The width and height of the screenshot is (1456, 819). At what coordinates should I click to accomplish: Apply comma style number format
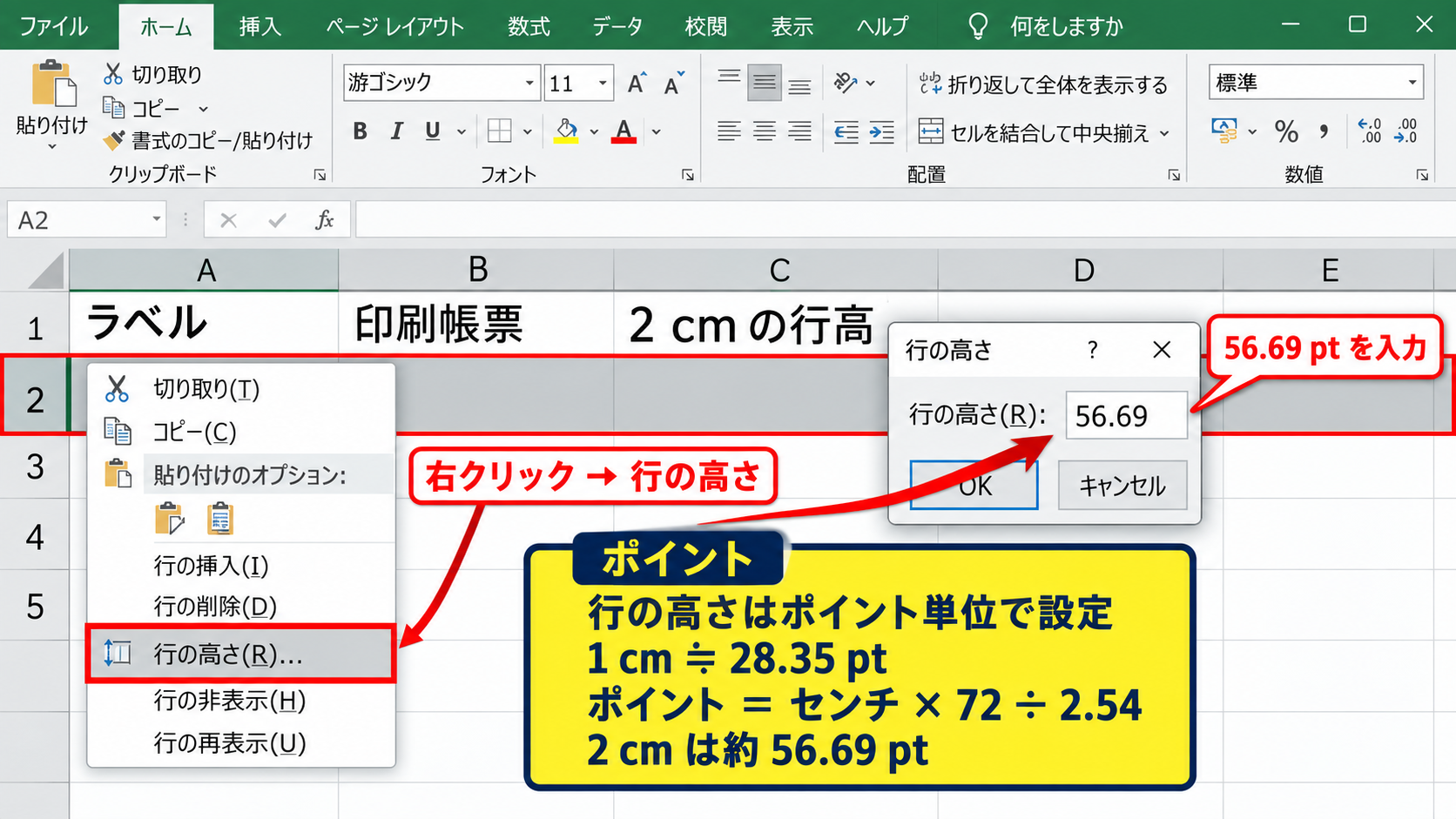click(x=1324, y=131)
